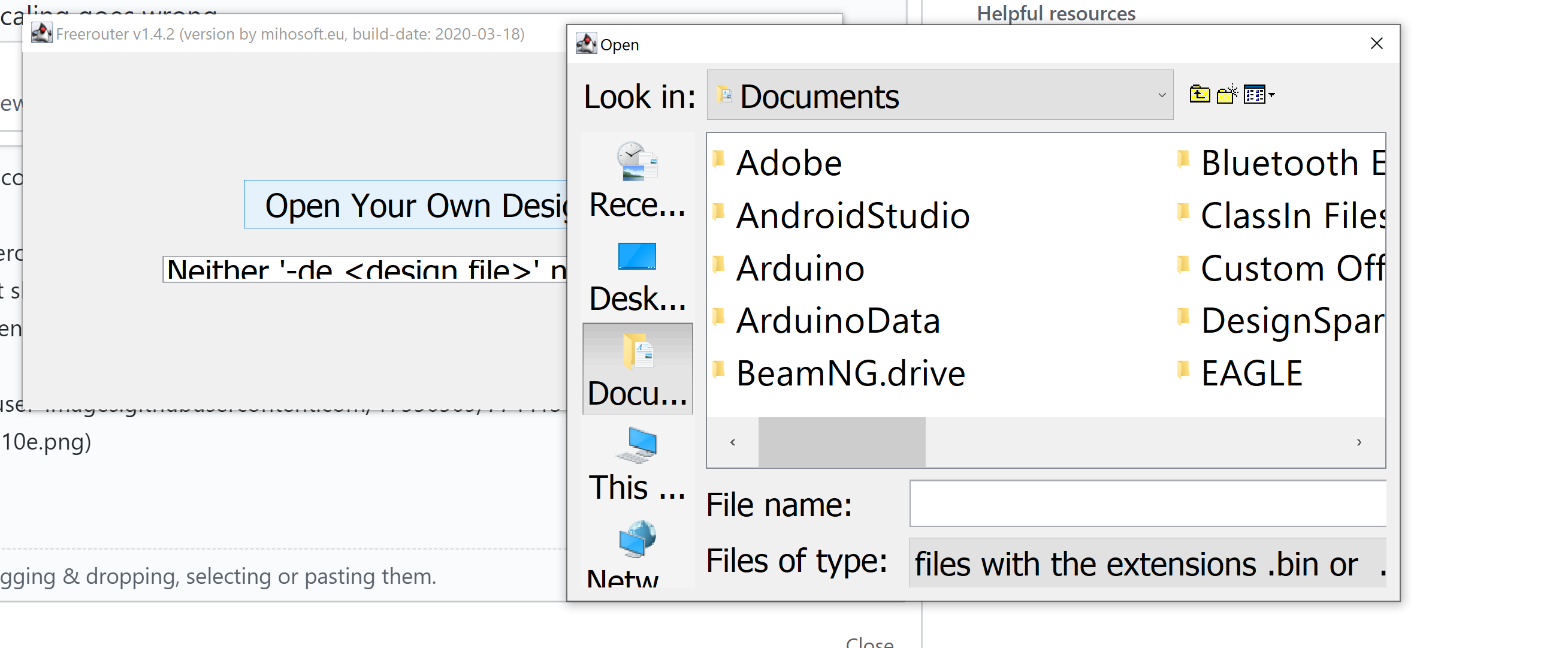The width and height of the screenshot is (1568, 648).
Task: Click the horizontal scrollbar right arrow
Action: click(1359, 442)
